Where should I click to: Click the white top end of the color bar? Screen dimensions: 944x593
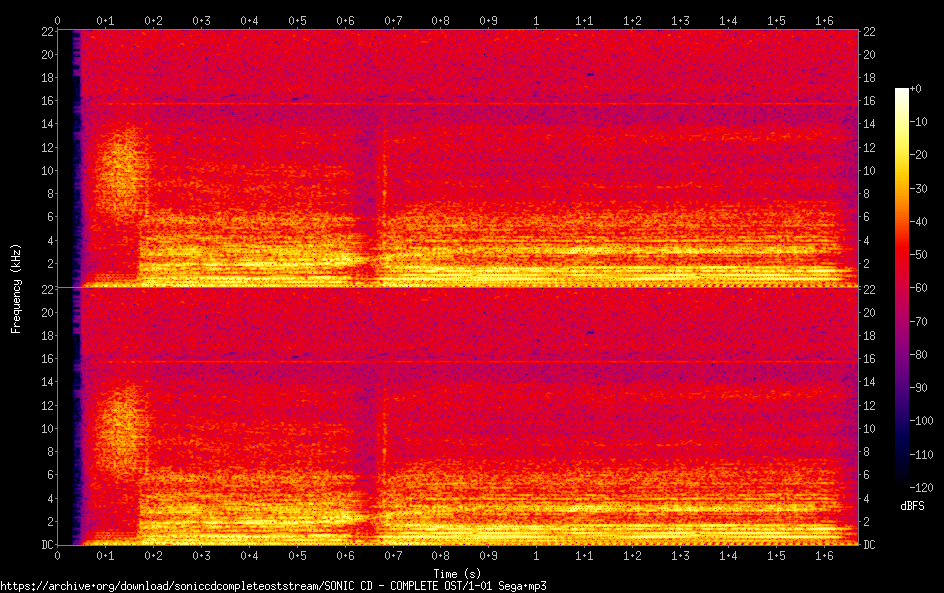[x=902, y=93]
